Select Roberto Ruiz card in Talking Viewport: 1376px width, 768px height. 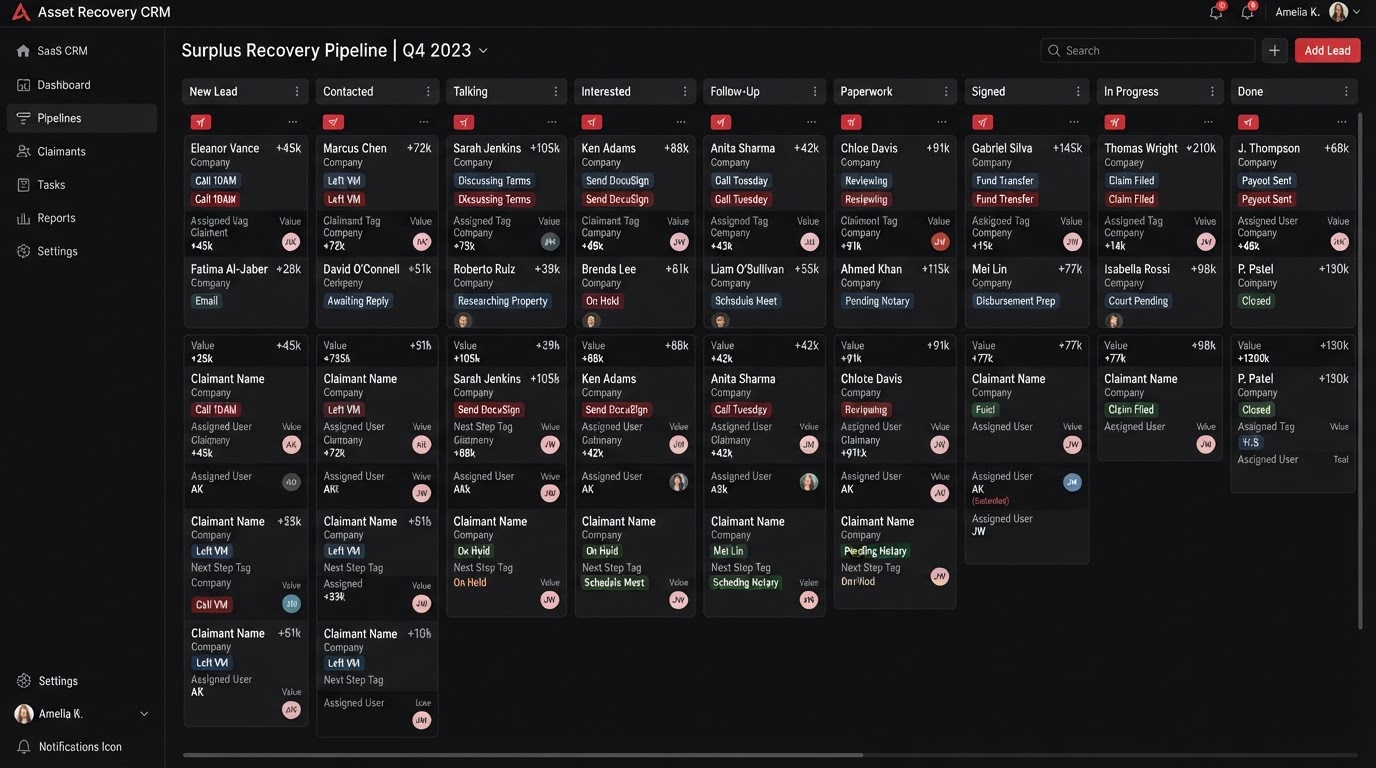click(506, 293)
